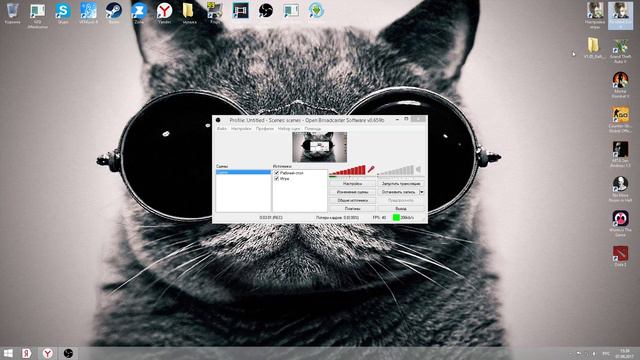Click the OBS preview thumbnail
Image resolution: width=640 pixels, height=360 pixels.
tap(320, 147)
